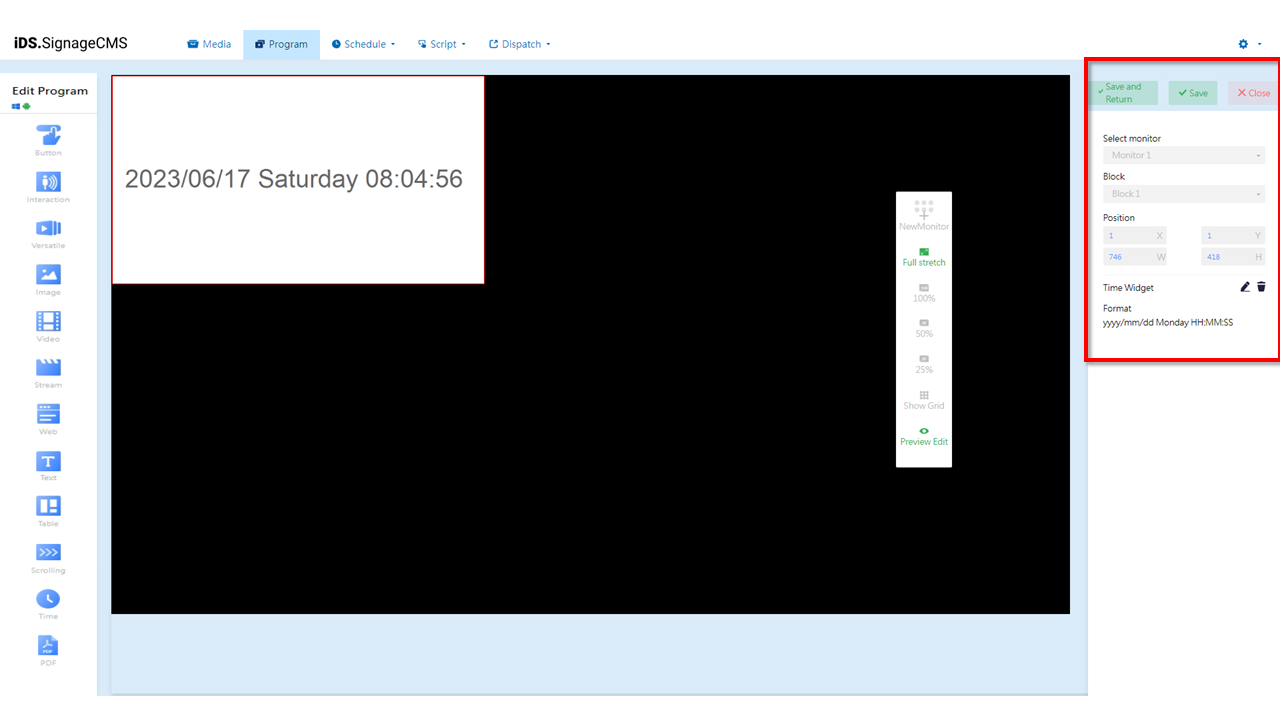Viewport: 1280px width, 720px height.
Task: Click the Save and Return button
Action: click(x=1123, y=93)
